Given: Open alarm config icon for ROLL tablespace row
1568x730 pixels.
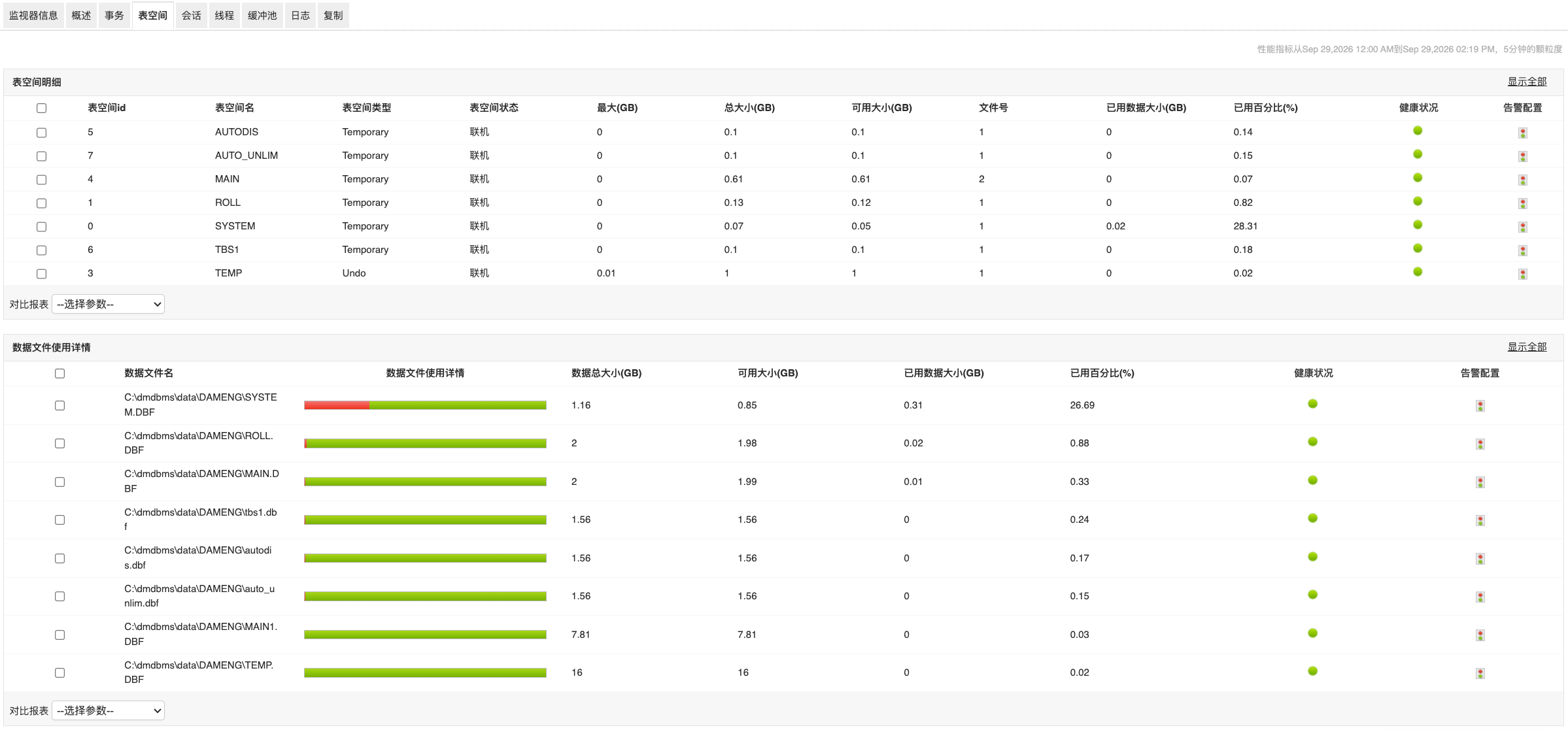Looking at the screenshot, I should click(x=1522, y=203).
